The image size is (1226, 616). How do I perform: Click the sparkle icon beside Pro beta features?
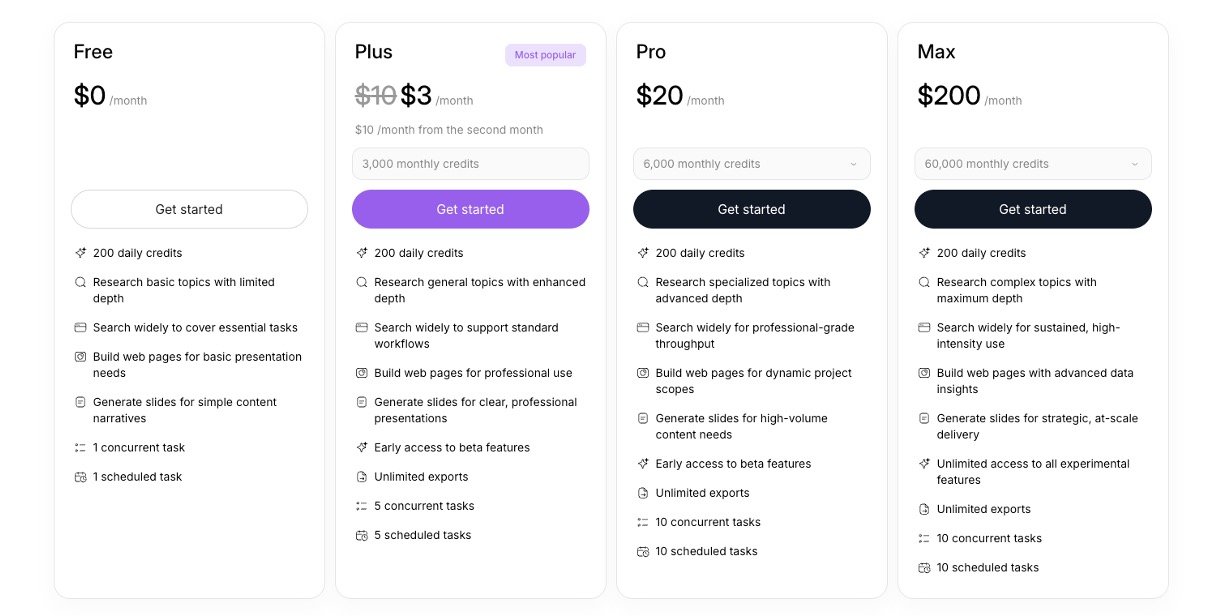click(643, 464)
